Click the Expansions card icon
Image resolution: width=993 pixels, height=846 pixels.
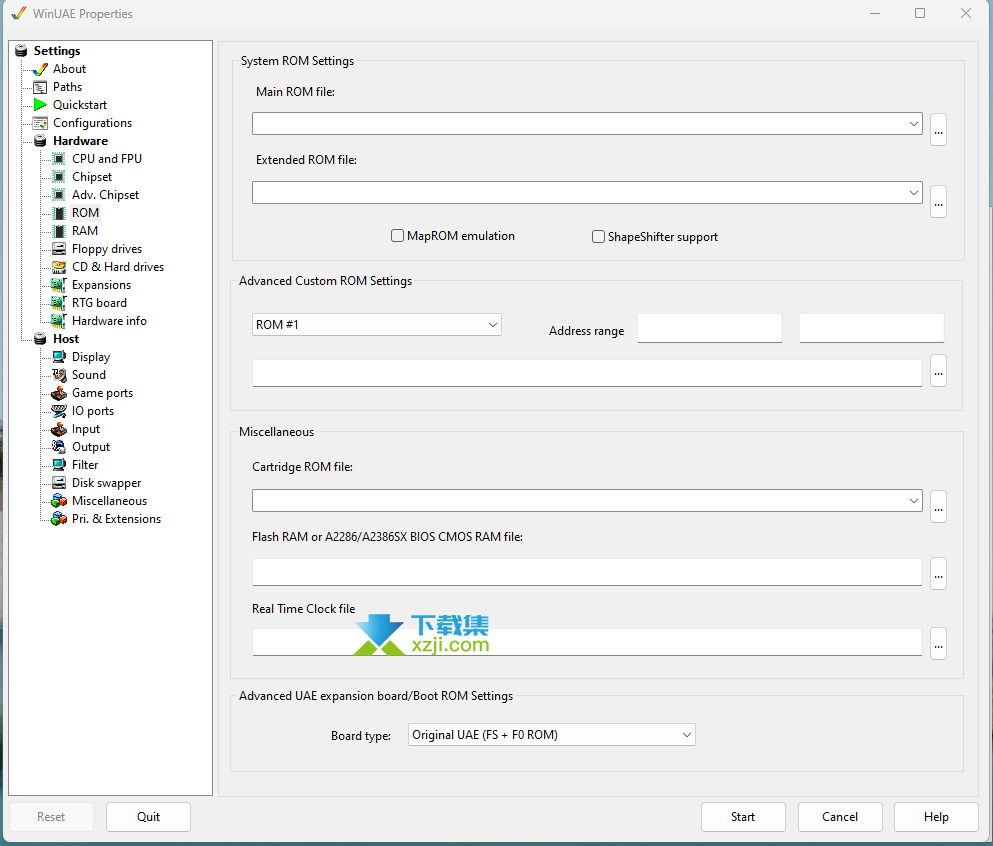point(59,285)
